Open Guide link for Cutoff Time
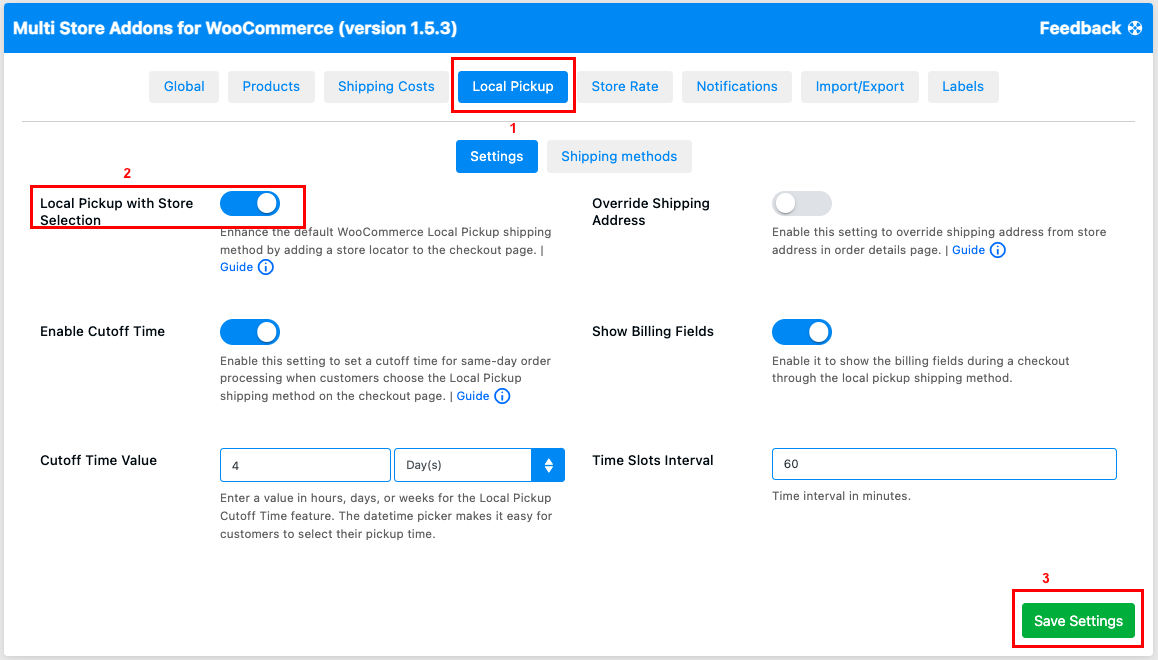 click(x=473, y=396)
